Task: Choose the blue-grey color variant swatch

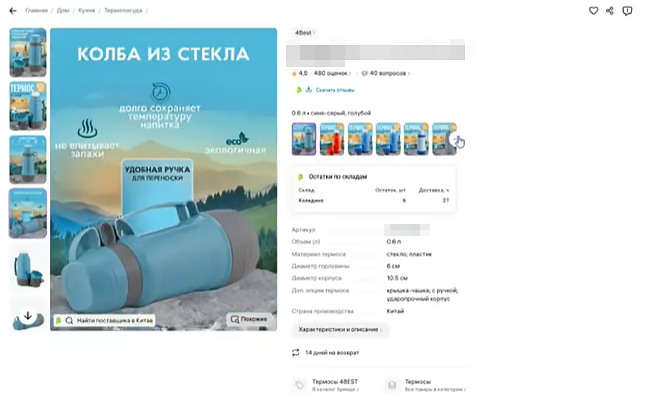Action: point(304,139)
